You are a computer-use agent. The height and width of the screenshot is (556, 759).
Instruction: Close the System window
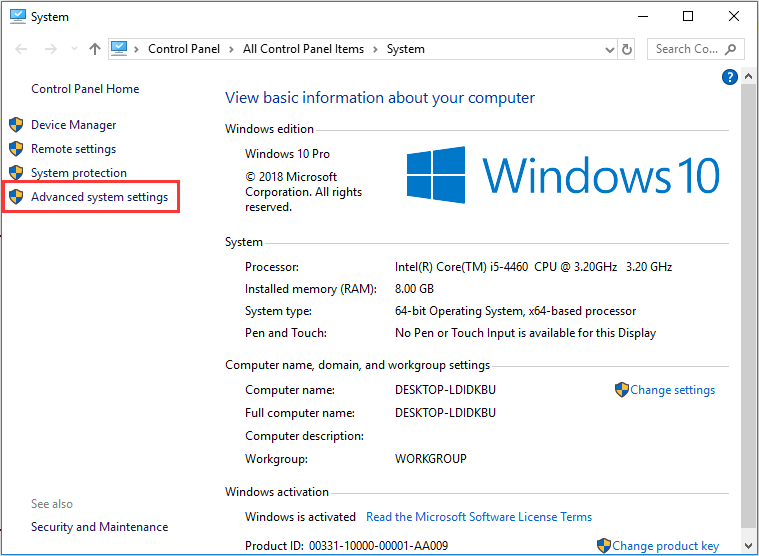point(734,16)
